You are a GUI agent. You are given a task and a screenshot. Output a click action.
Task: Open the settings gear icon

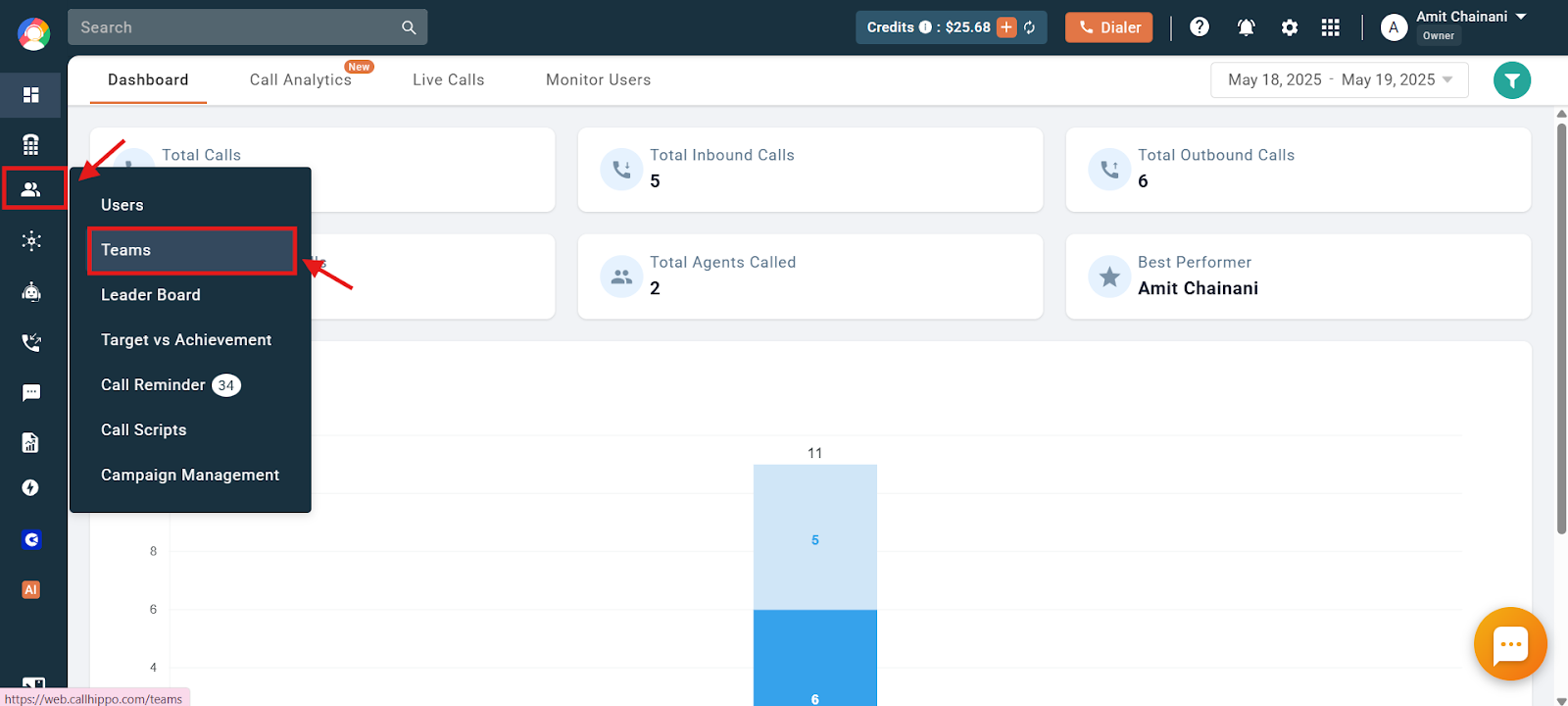[1290, 27]
